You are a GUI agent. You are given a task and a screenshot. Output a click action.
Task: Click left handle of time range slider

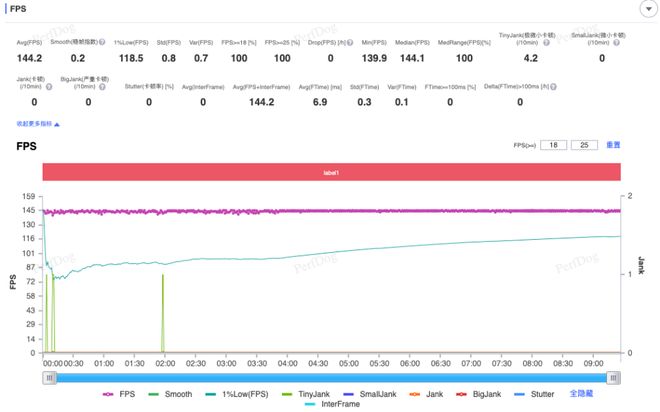pyautogui.click(x=47, y=377)
